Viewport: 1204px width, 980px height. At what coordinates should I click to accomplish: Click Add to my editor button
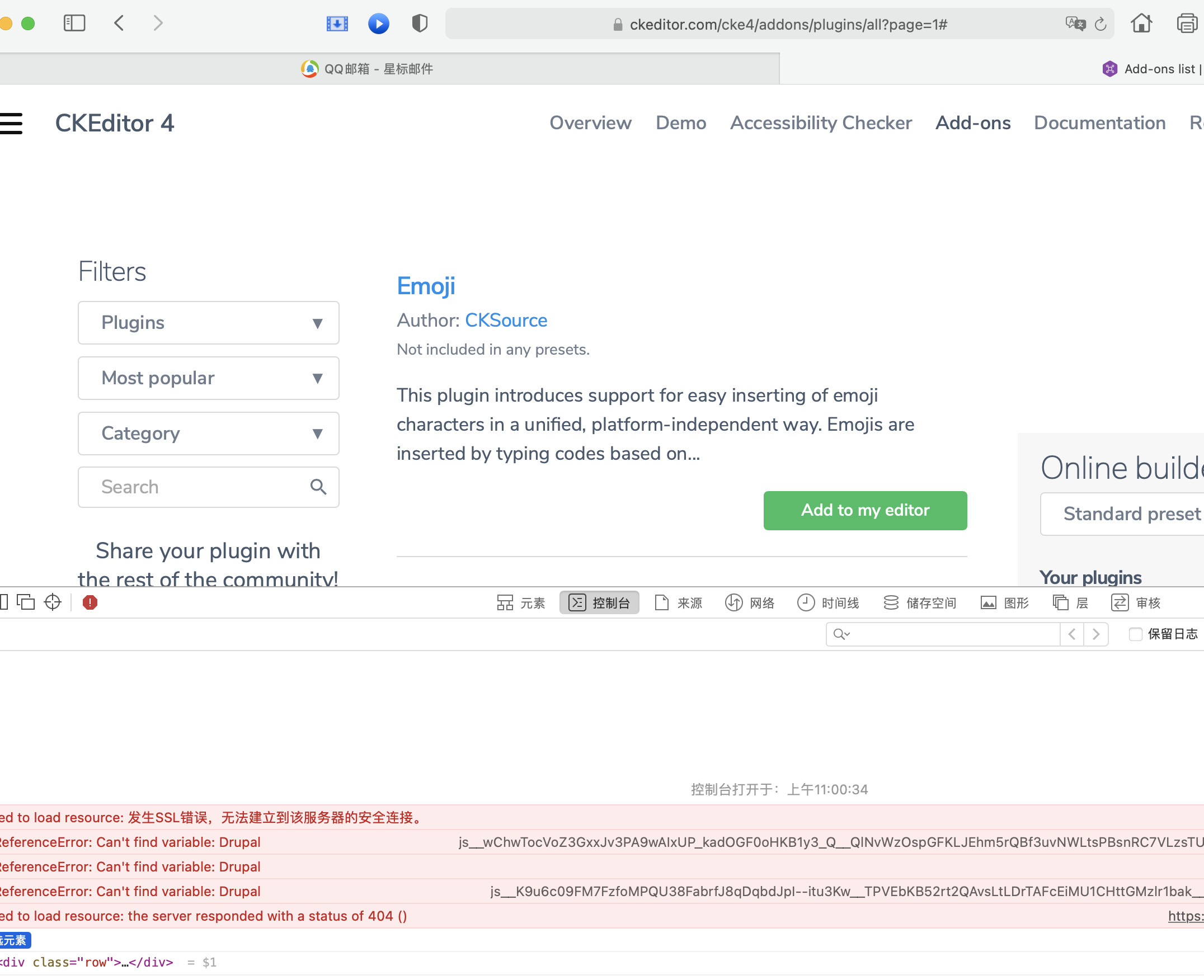[x=864, y=510]
